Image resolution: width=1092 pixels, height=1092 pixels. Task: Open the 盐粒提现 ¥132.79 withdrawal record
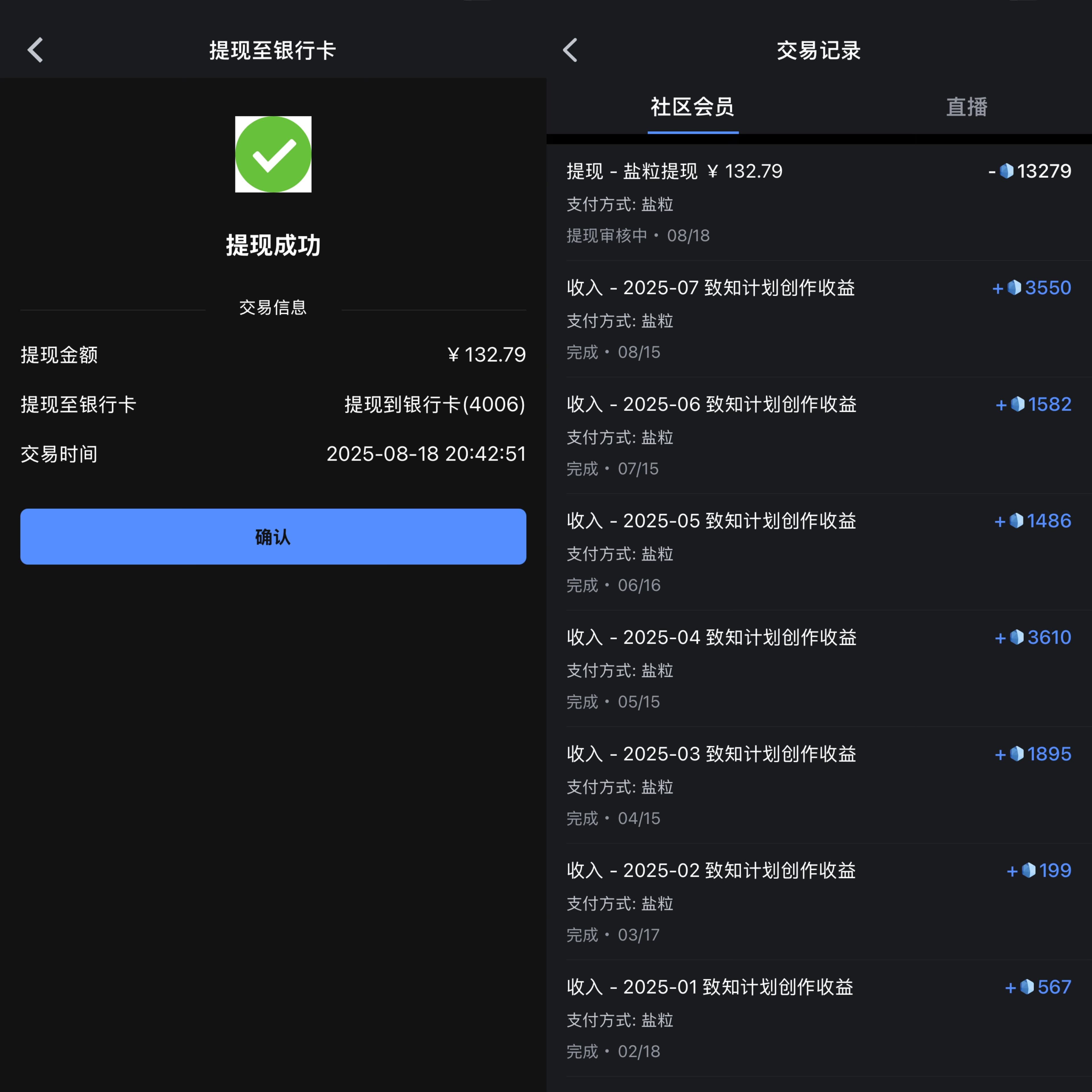pyautogui.click(x=674, y=171)
